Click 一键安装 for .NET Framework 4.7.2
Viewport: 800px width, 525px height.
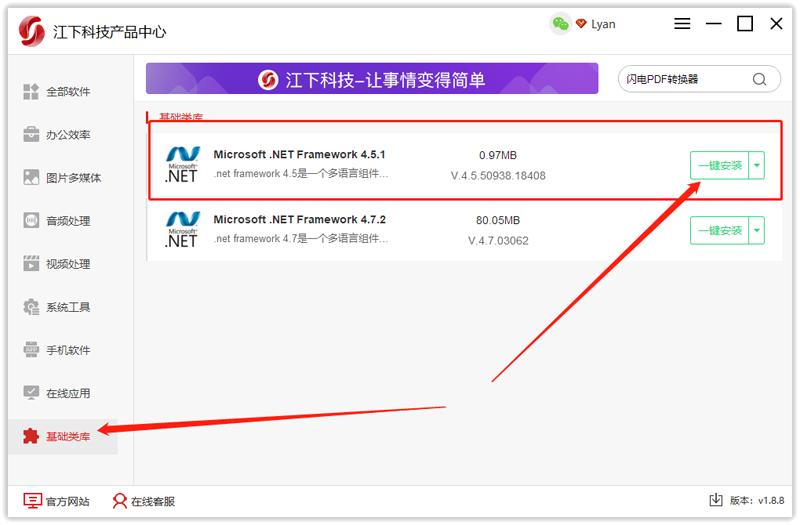(x=719, y=230)
